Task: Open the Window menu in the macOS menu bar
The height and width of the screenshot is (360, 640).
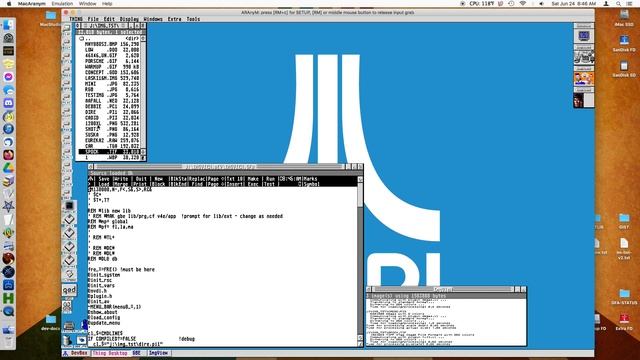Action: [x=87, y=4]
